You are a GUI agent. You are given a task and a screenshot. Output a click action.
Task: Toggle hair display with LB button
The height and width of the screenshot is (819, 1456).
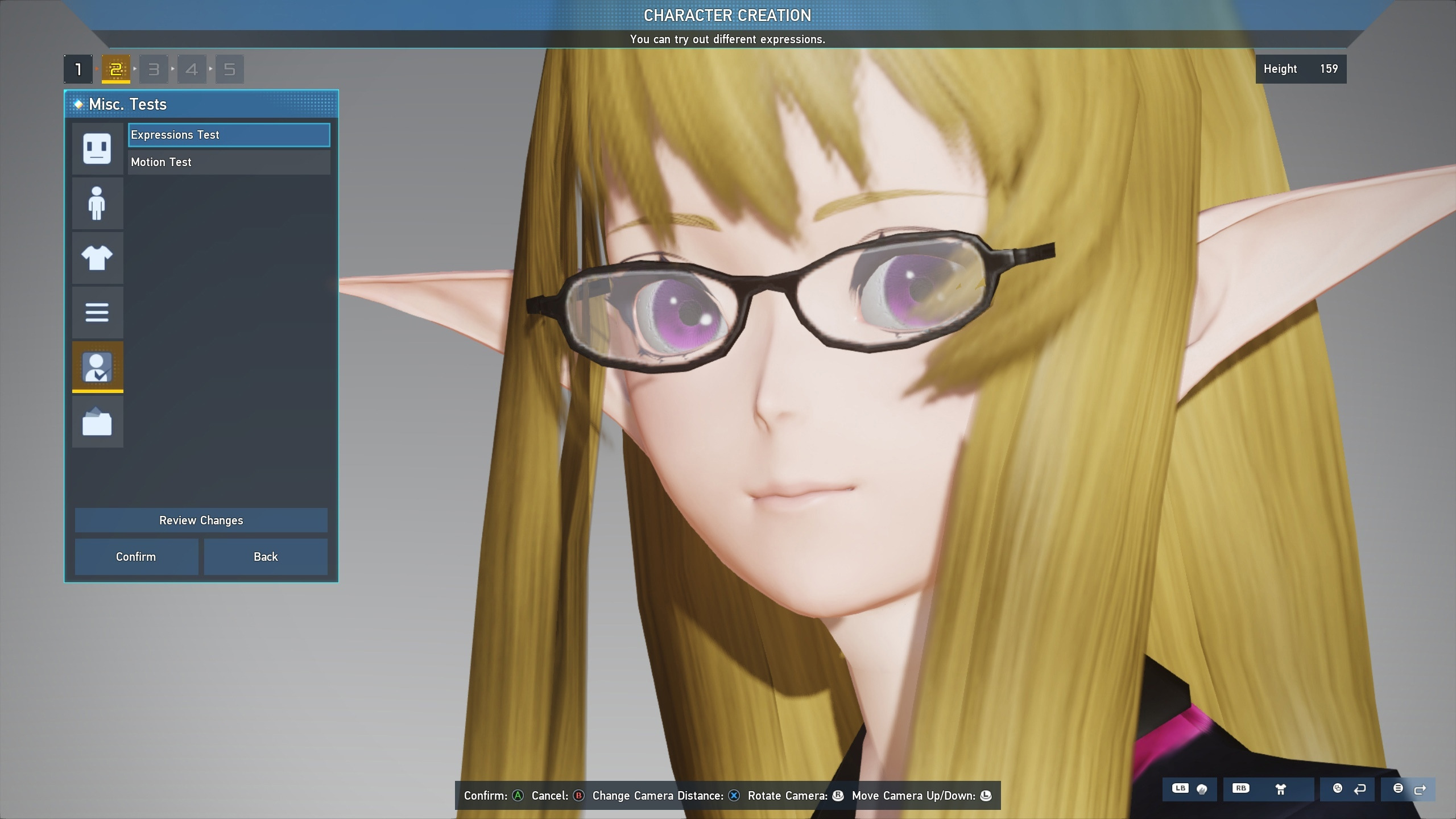click(1190, 789)
